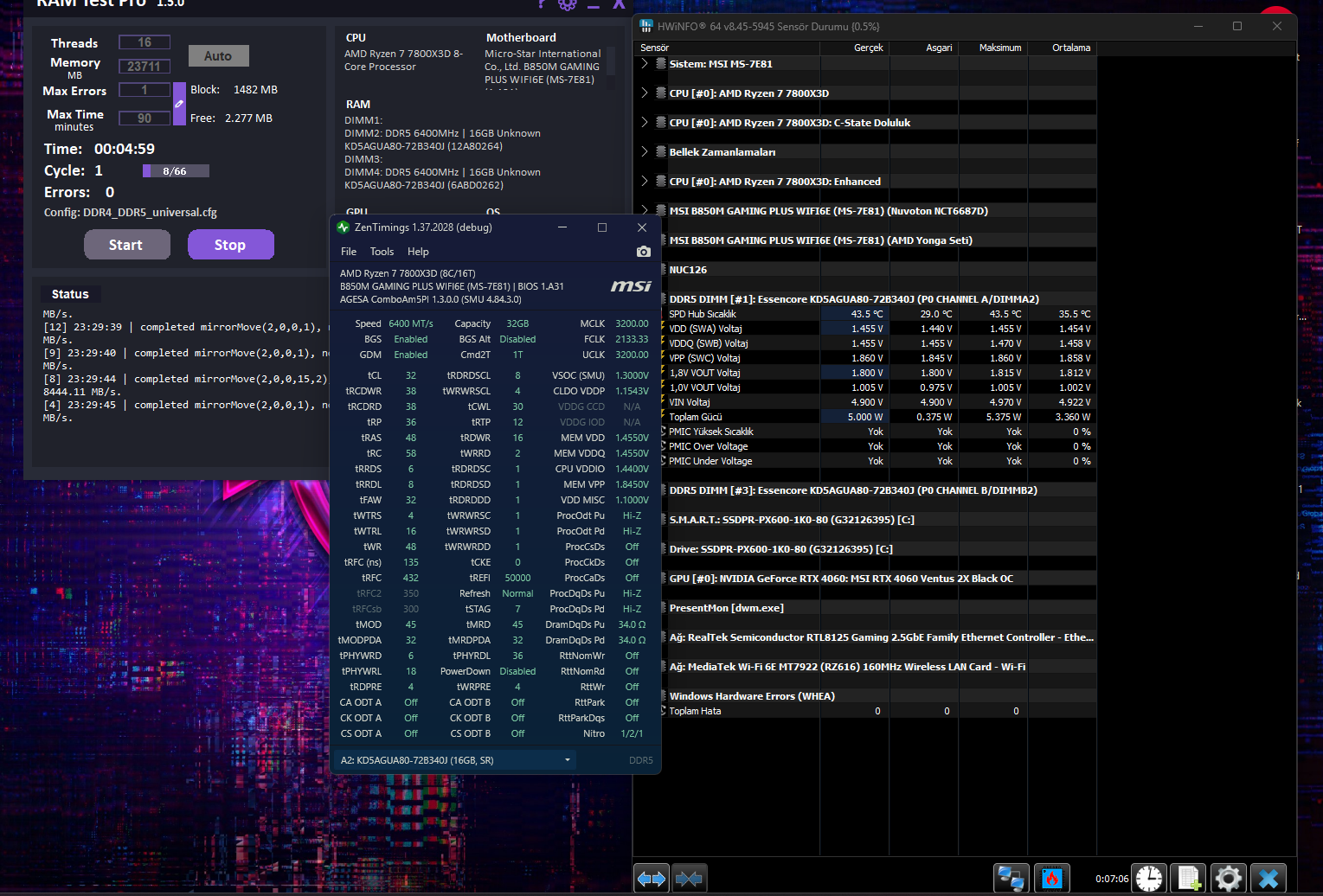Click the Max Time minutes input field

click(145, 118)
